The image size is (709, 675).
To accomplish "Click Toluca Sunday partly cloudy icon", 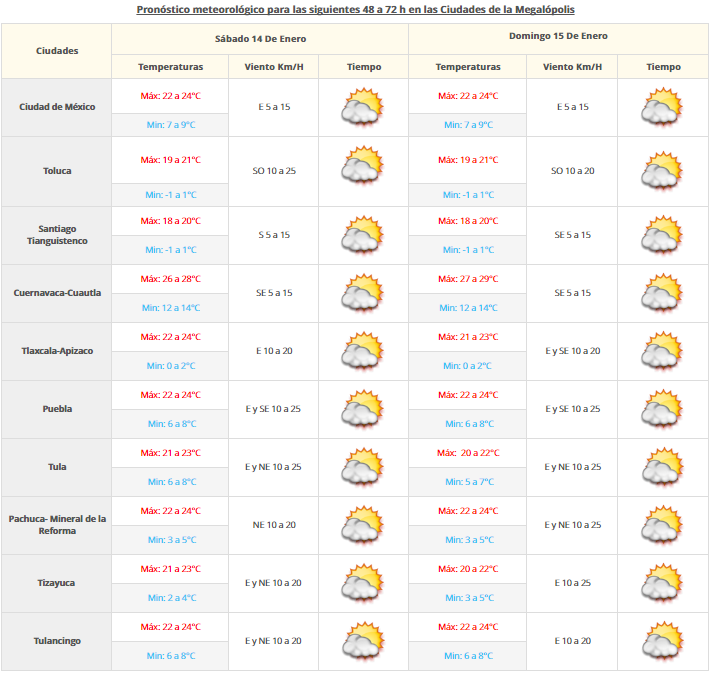I will tap(662, 171).
